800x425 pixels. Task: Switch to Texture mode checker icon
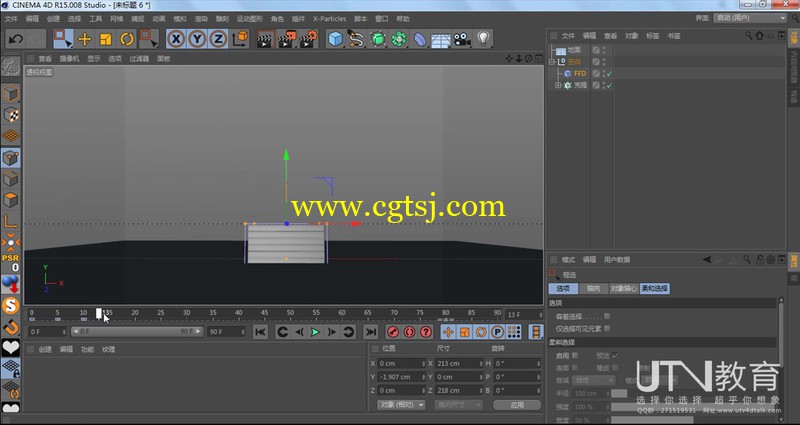coord(11,115)
